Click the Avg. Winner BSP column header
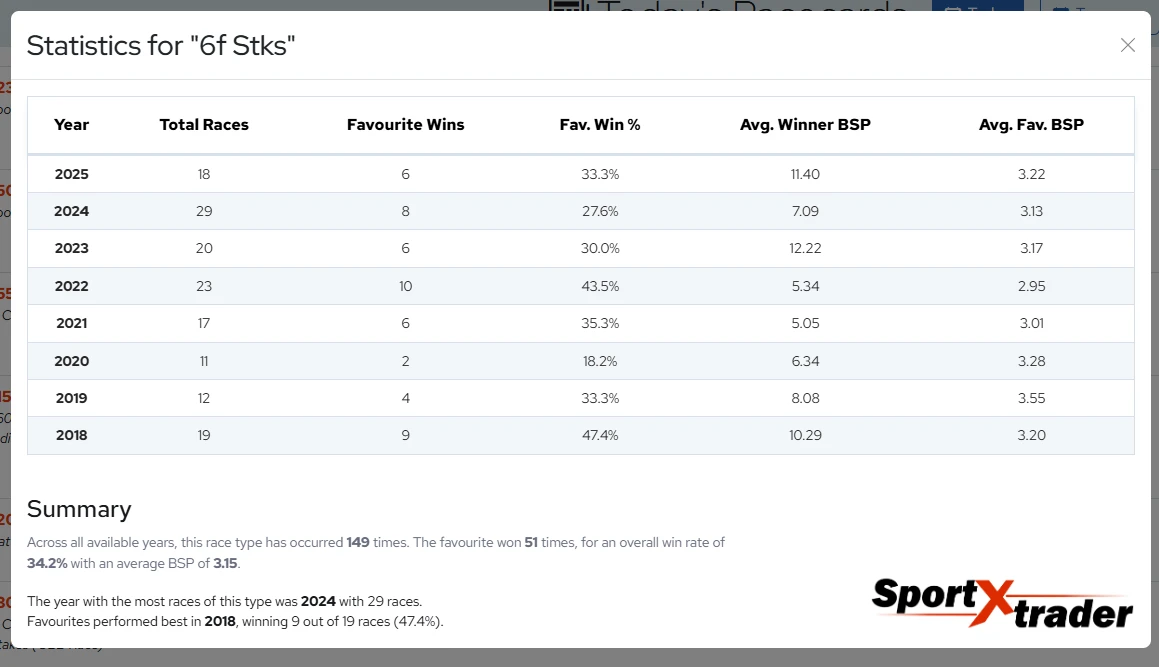The height and width of the screenshot is (667, 1159). tap(805, 125)
